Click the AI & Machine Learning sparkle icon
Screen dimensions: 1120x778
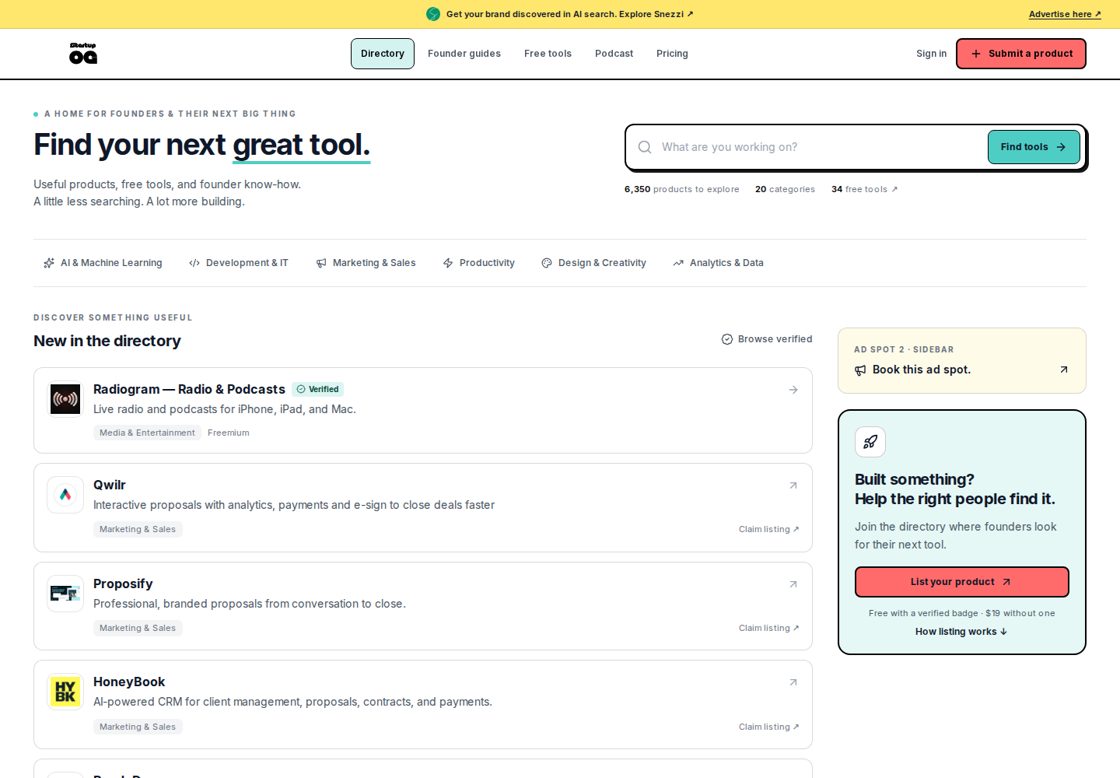tap(49, 263)
